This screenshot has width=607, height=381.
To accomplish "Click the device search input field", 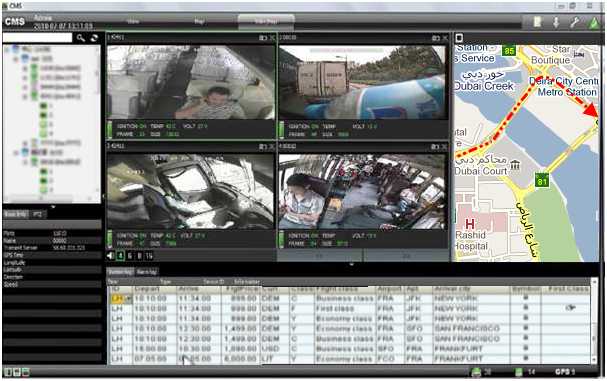I will point(38,38).
